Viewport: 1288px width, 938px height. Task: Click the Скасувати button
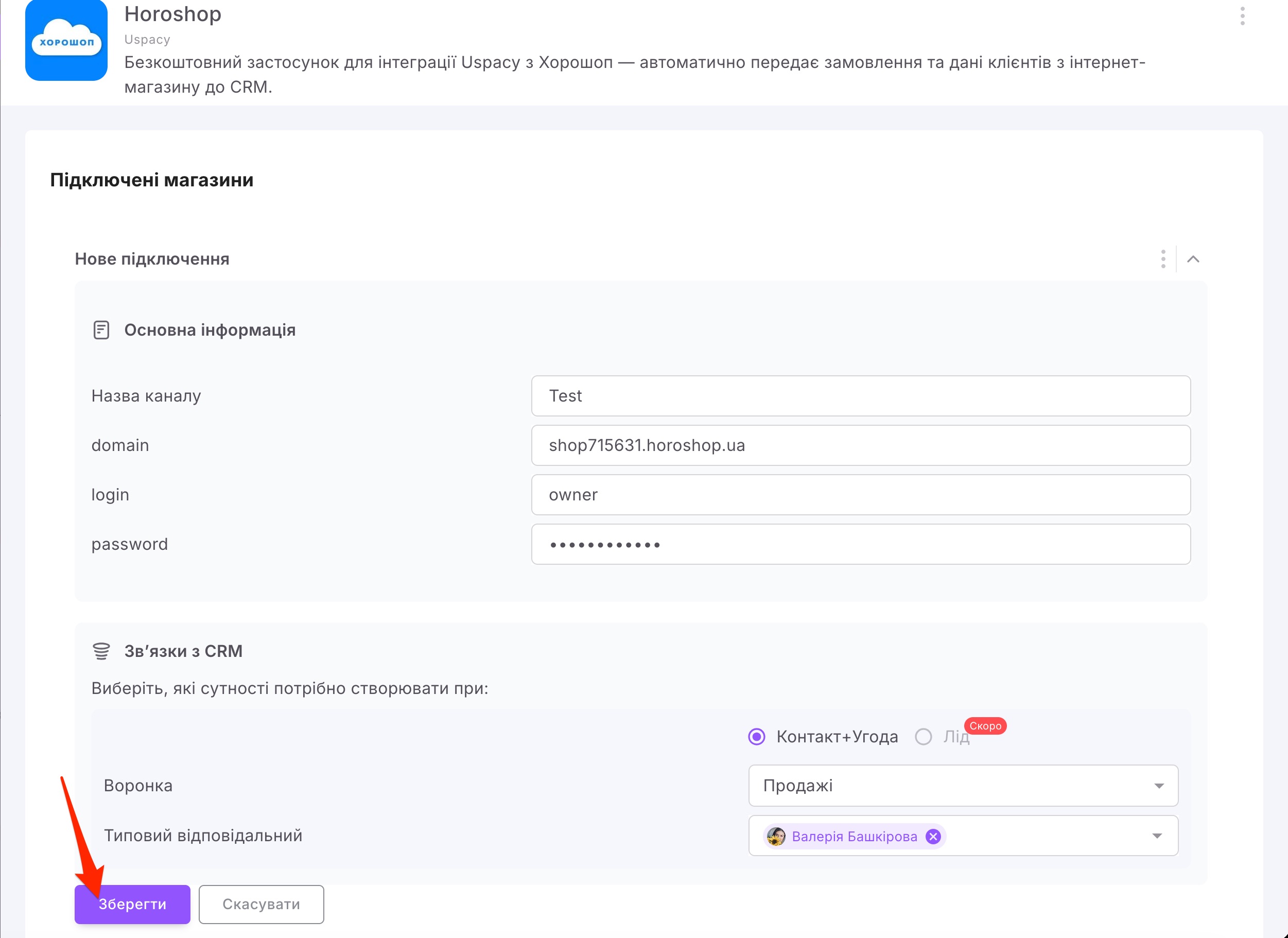click(x=261, y=904)
